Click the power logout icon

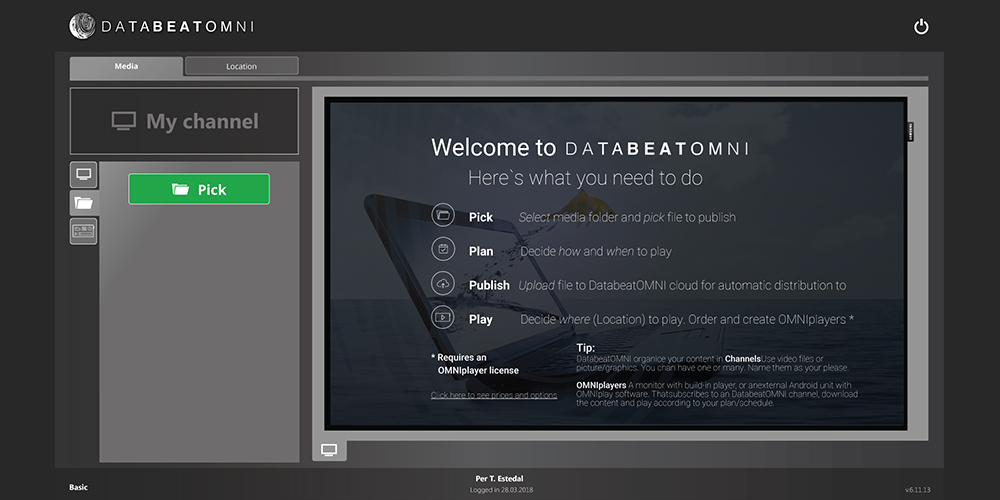pos(921,26)
